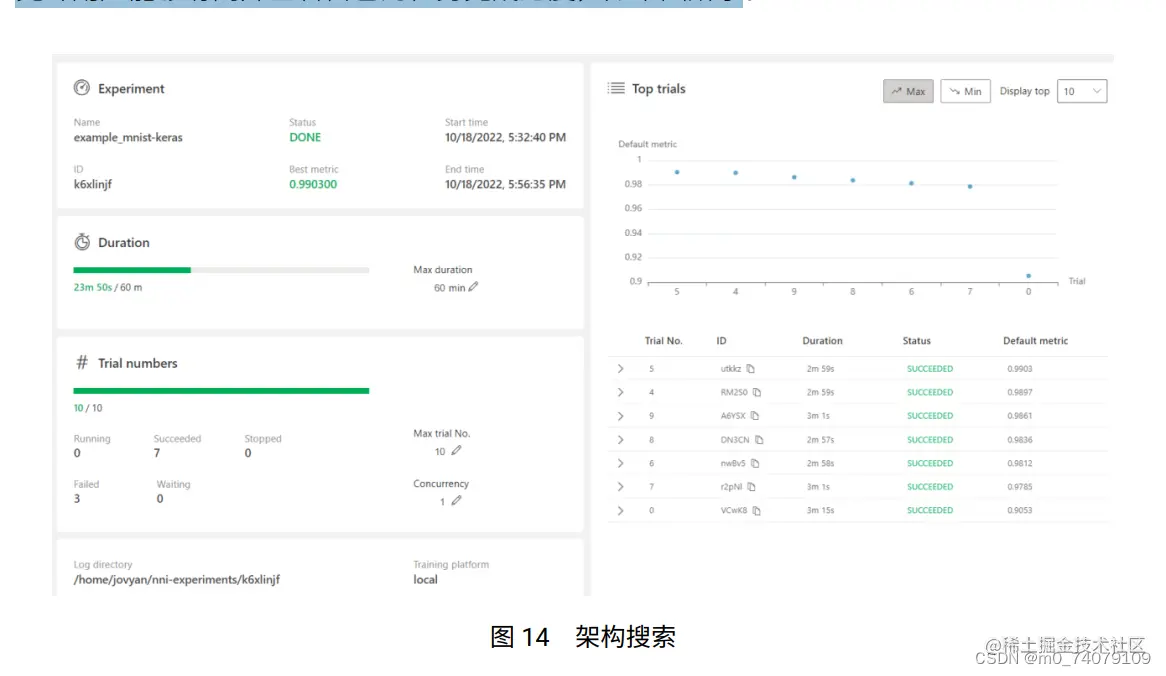Click chart point for trial 9

(794, 177)
